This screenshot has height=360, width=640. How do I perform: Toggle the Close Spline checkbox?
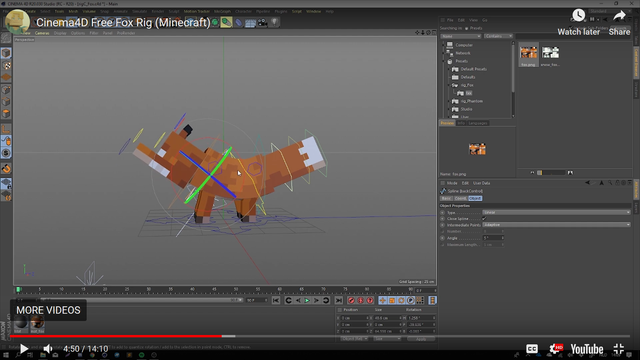click(484, 219)
